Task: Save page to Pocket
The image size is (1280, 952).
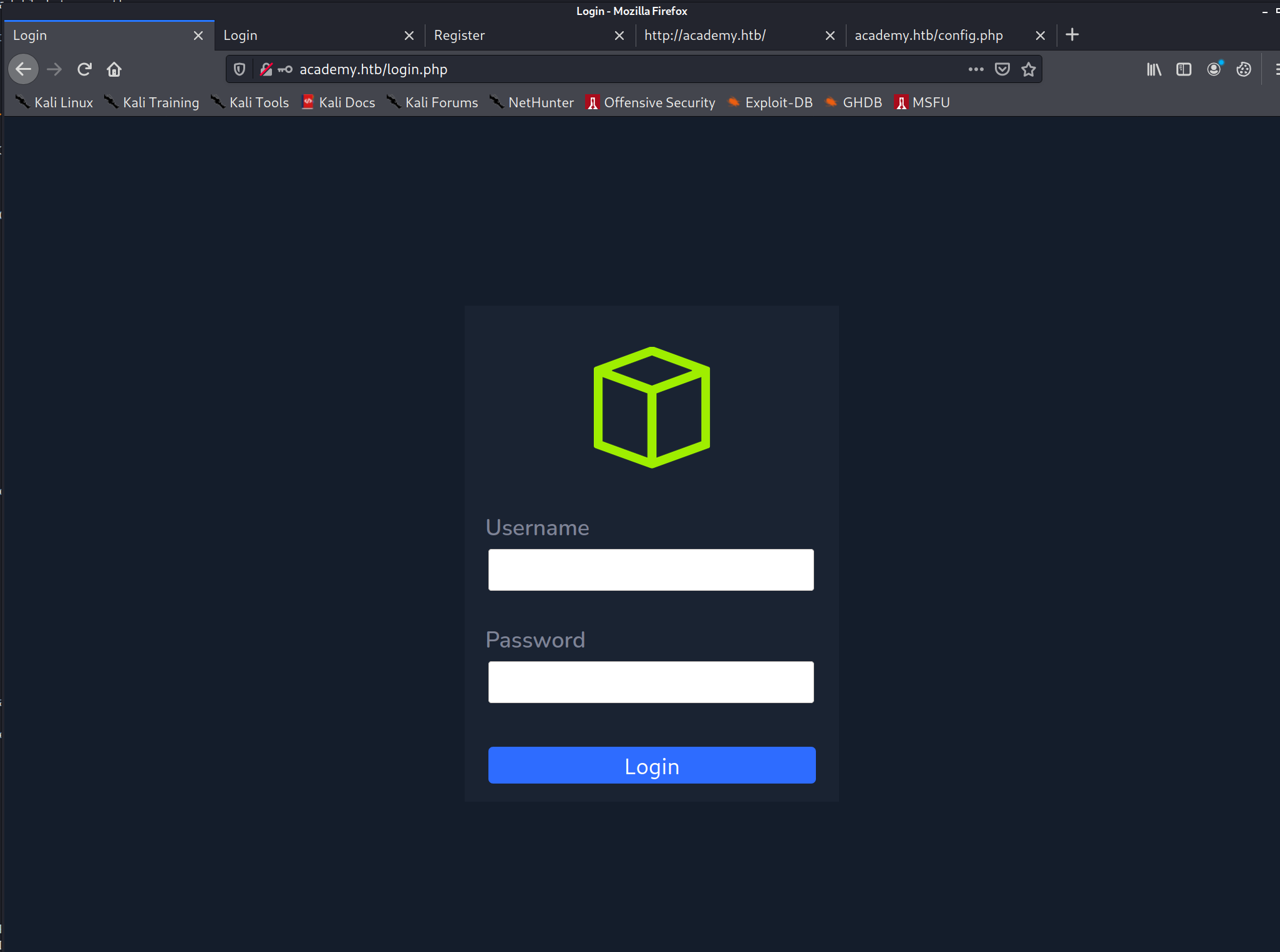Action: [1002, 69]
